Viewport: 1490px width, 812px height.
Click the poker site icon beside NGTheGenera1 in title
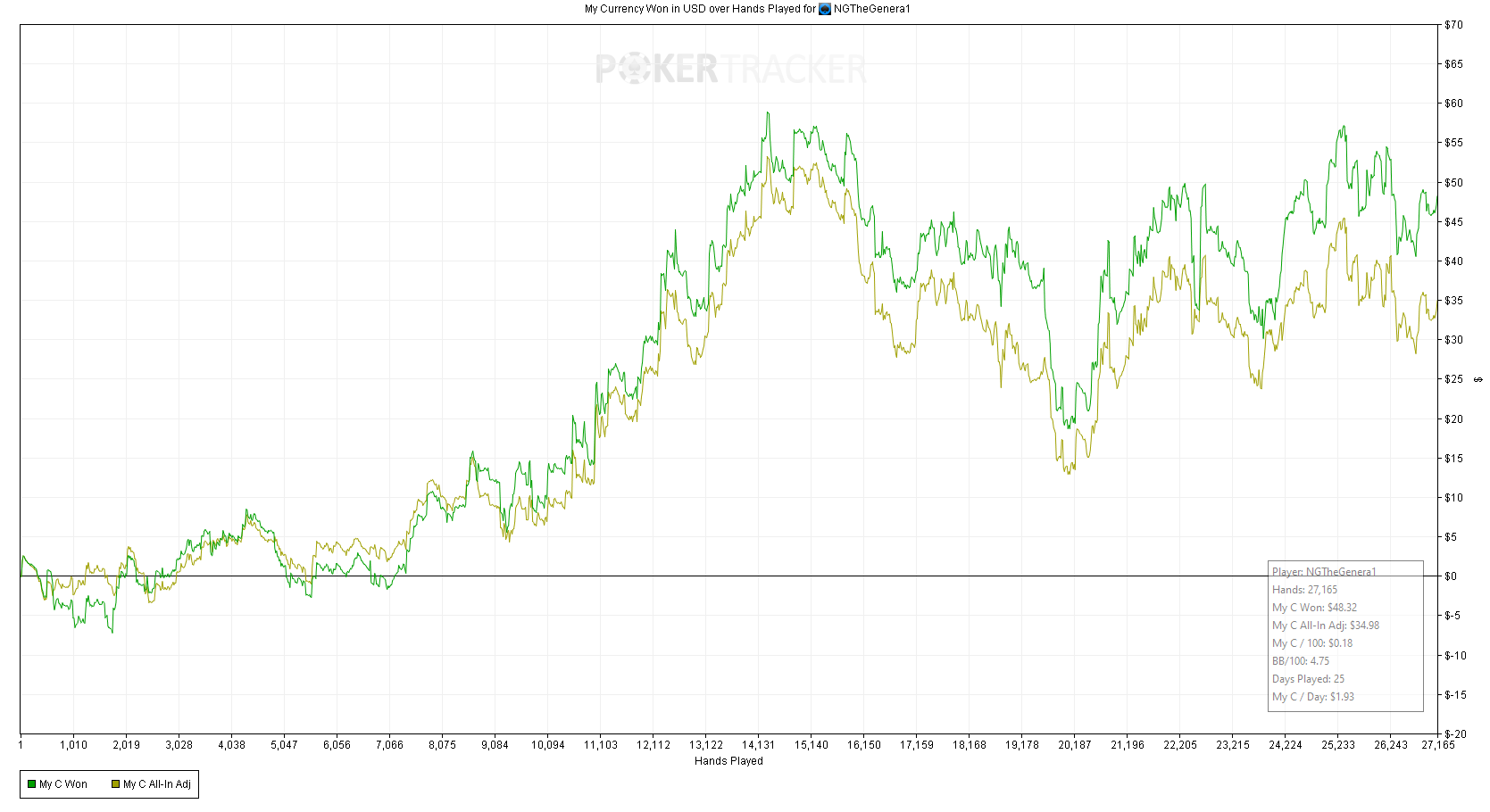825,9
